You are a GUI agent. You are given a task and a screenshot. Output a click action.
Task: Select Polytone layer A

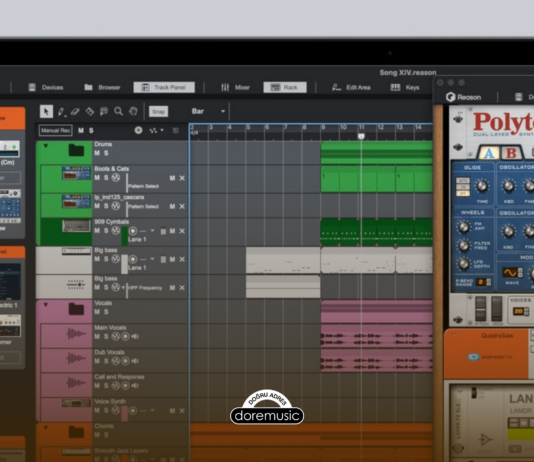point(489,153)
